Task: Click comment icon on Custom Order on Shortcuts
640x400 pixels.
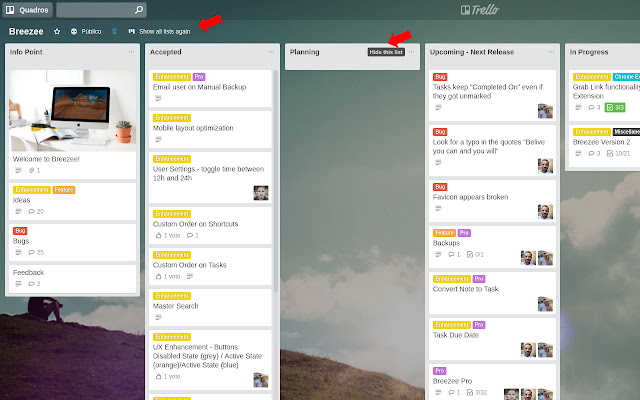Action: [x=190, y=236]
